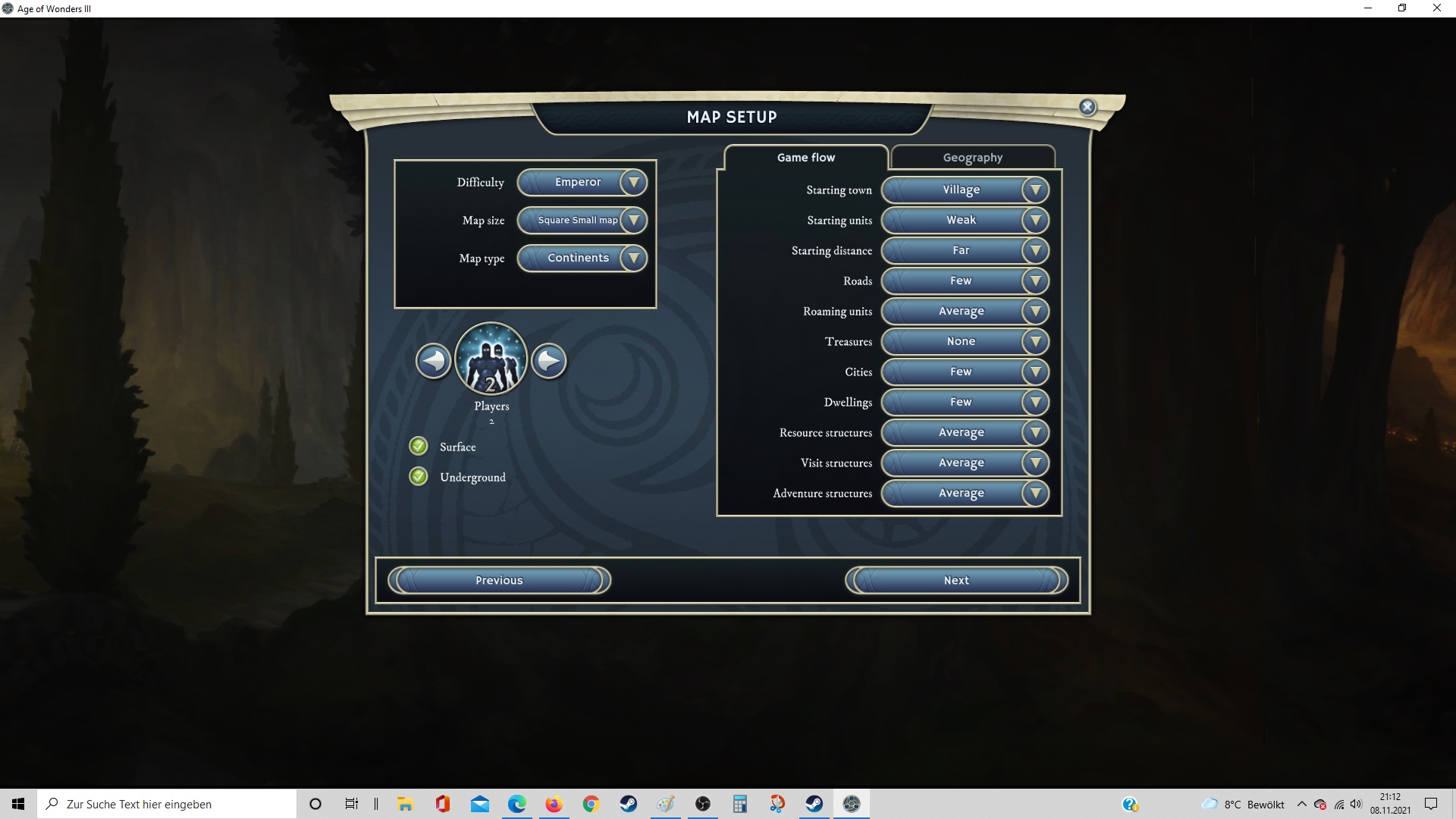Switch to OBS Studio on the taskbar
This screenshot has width=1456, height=819.
pos(702,804)
